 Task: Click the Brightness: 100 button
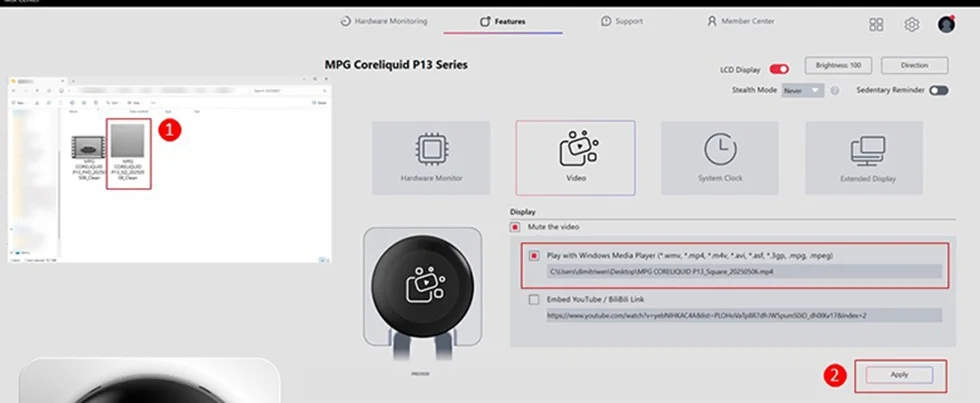838,65
